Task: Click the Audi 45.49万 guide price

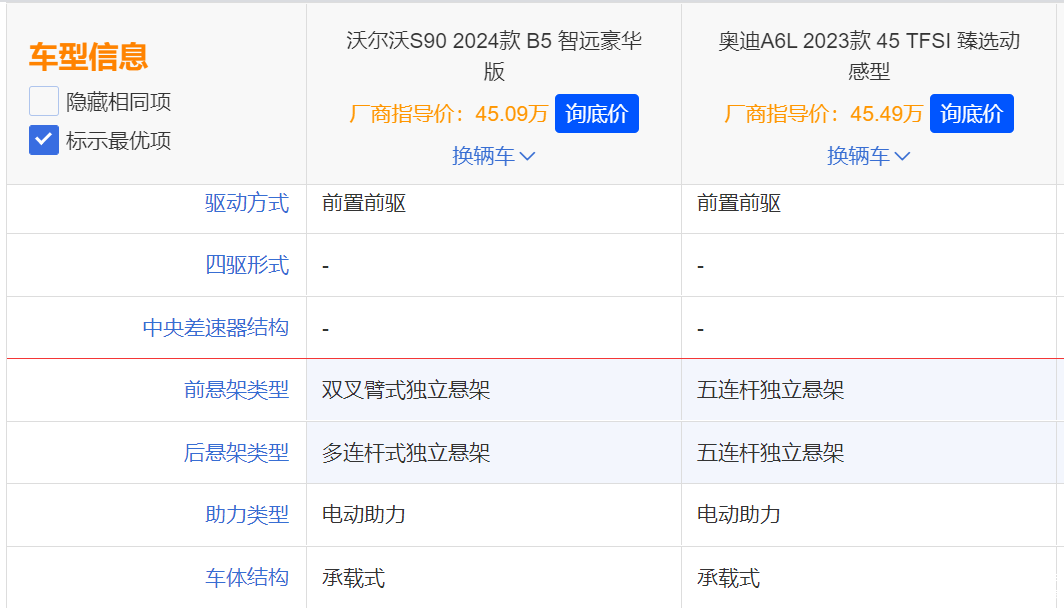Action: tap(886, 114)
